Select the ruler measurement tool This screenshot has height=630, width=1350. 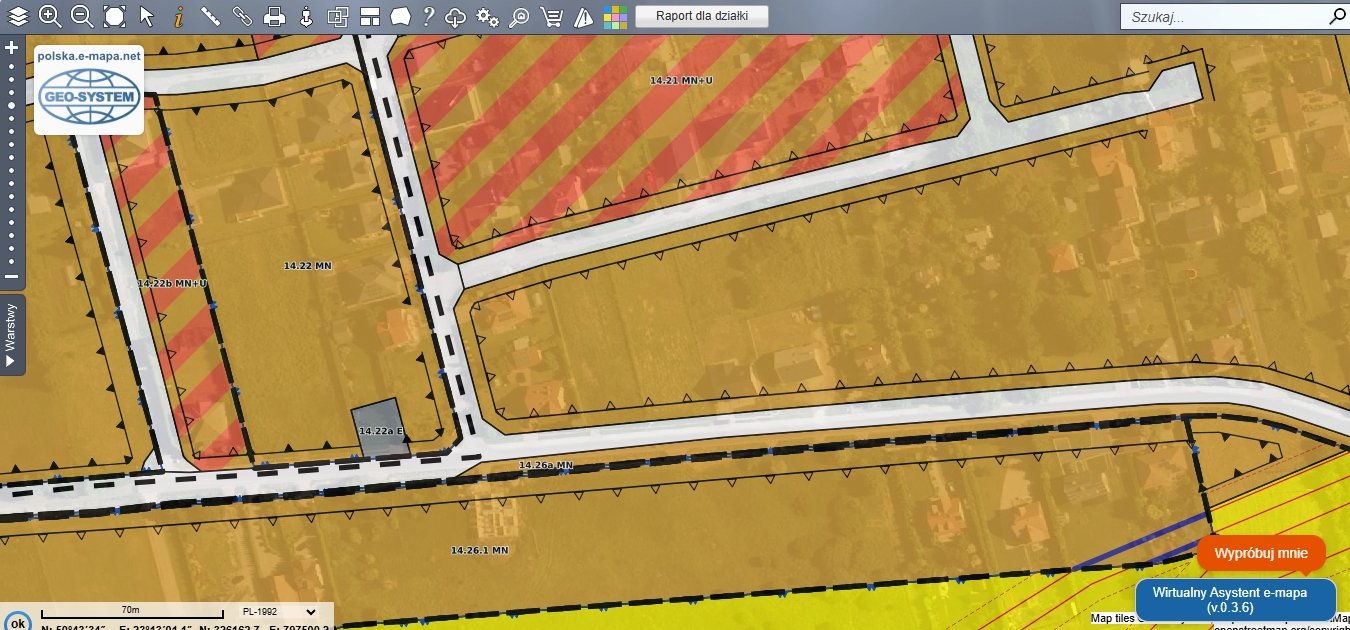[210, 16]
